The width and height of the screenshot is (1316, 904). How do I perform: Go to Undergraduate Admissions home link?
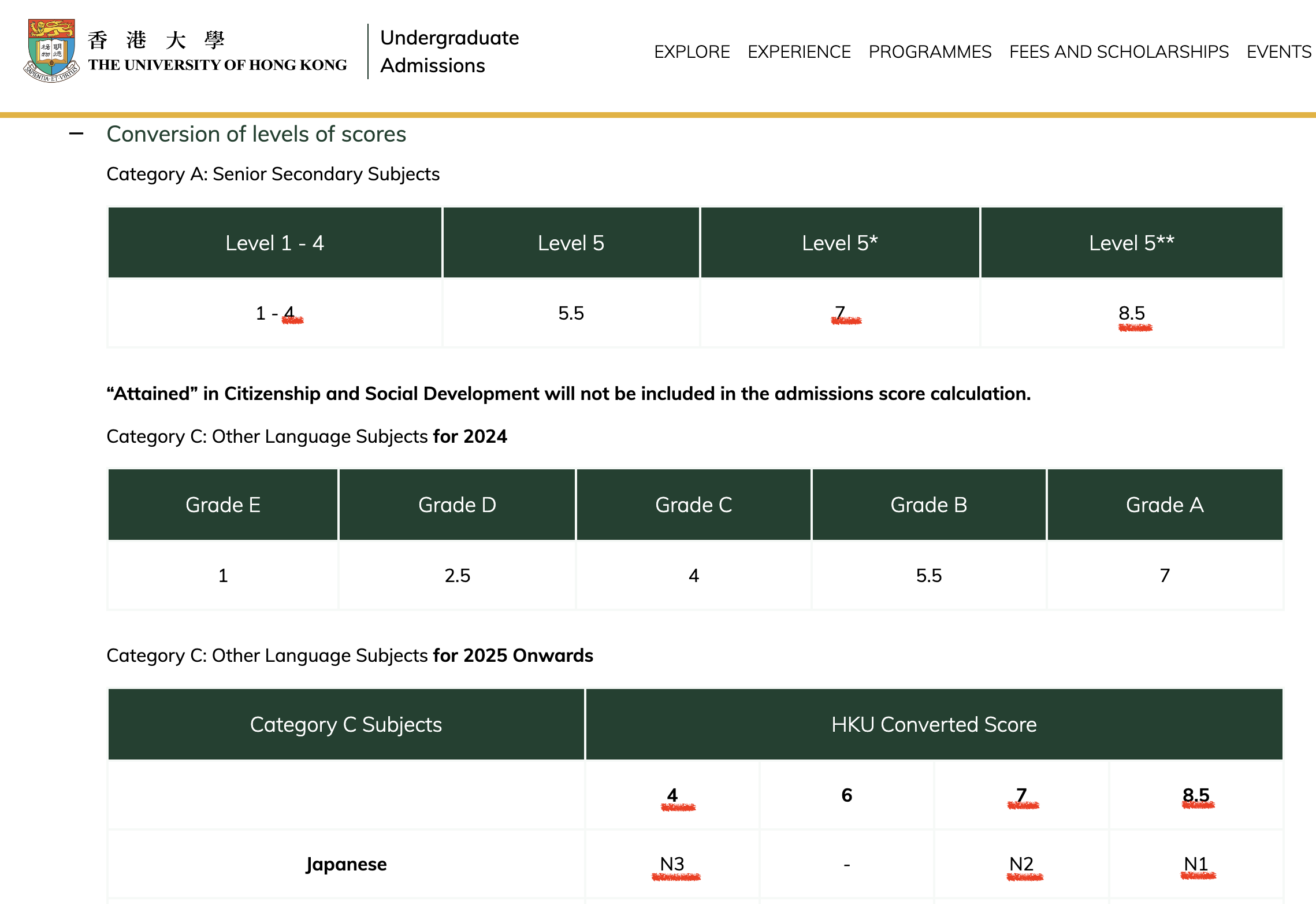click(449, 51)
